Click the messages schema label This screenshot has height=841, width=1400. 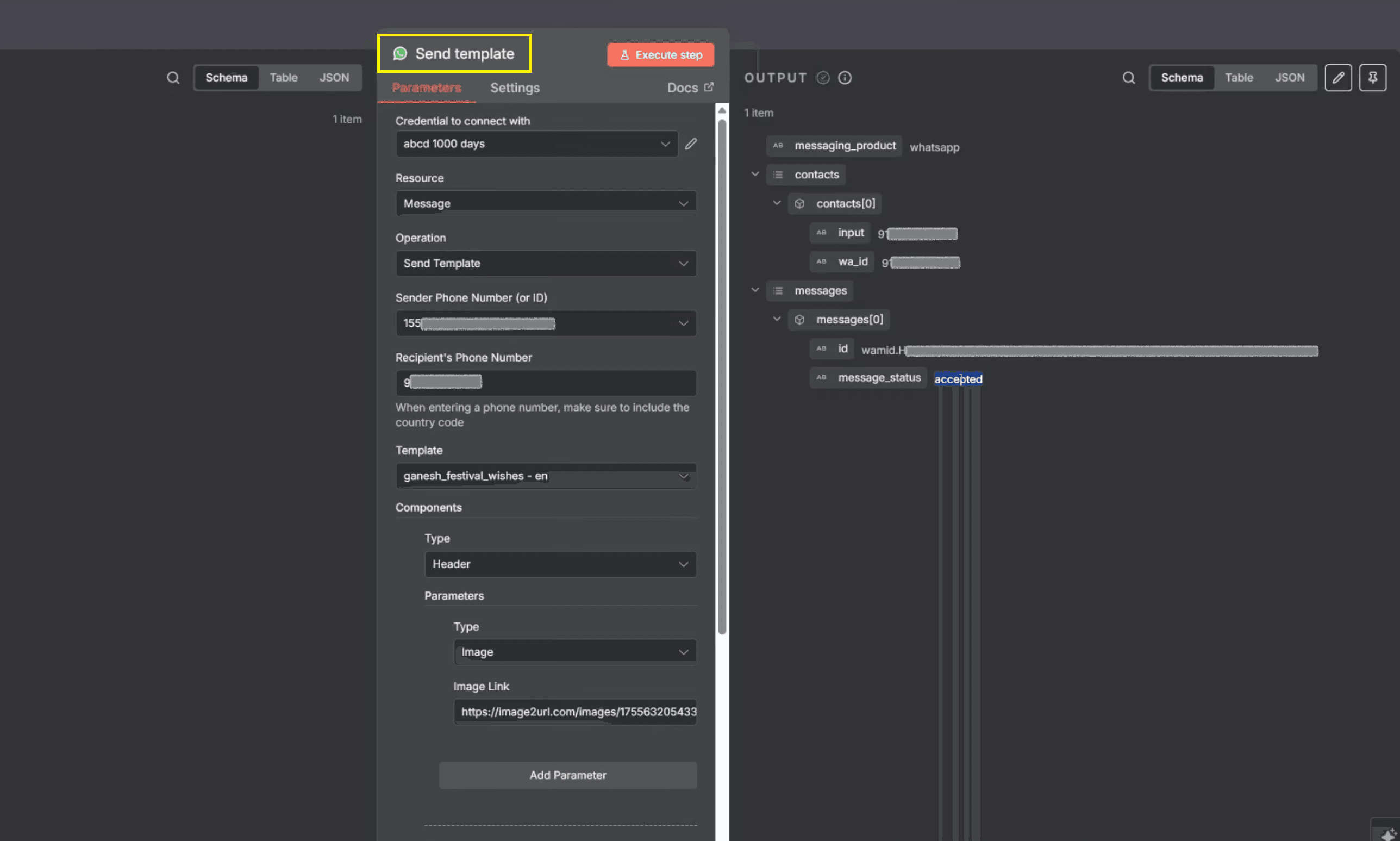click(821, 291)
